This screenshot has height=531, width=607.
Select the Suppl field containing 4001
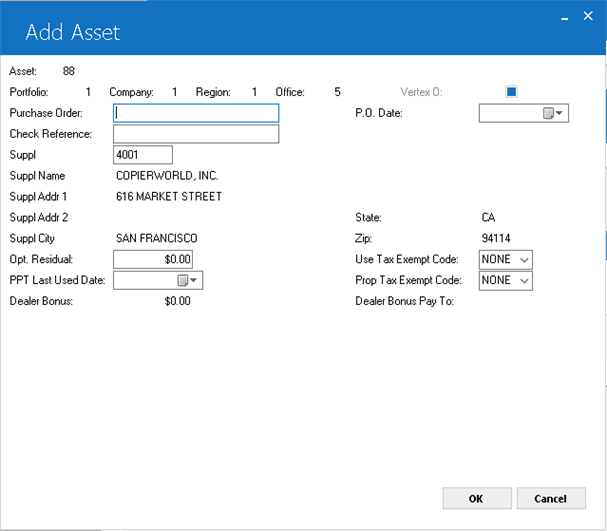[143, 155]
